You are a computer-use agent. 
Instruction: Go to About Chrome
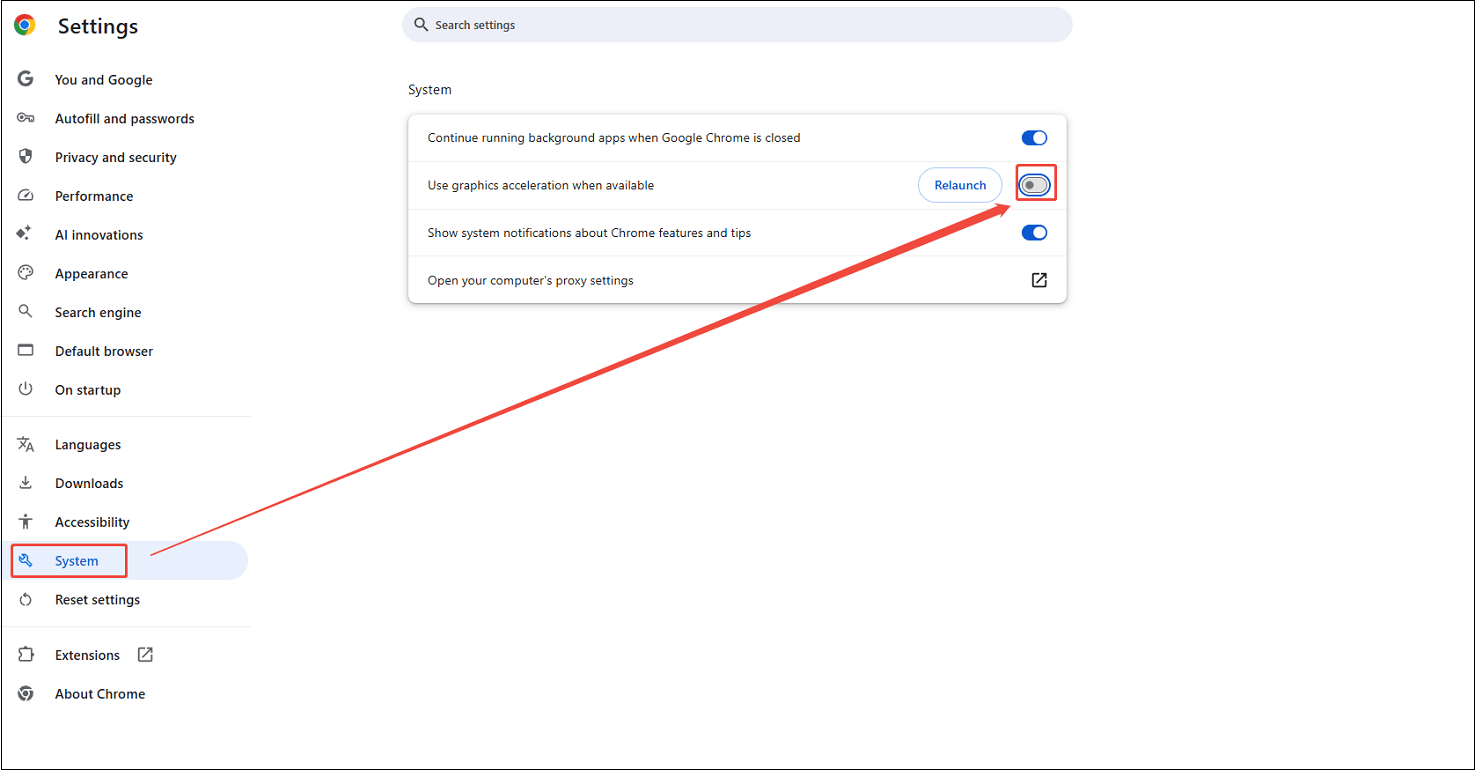tap(99, 693)
